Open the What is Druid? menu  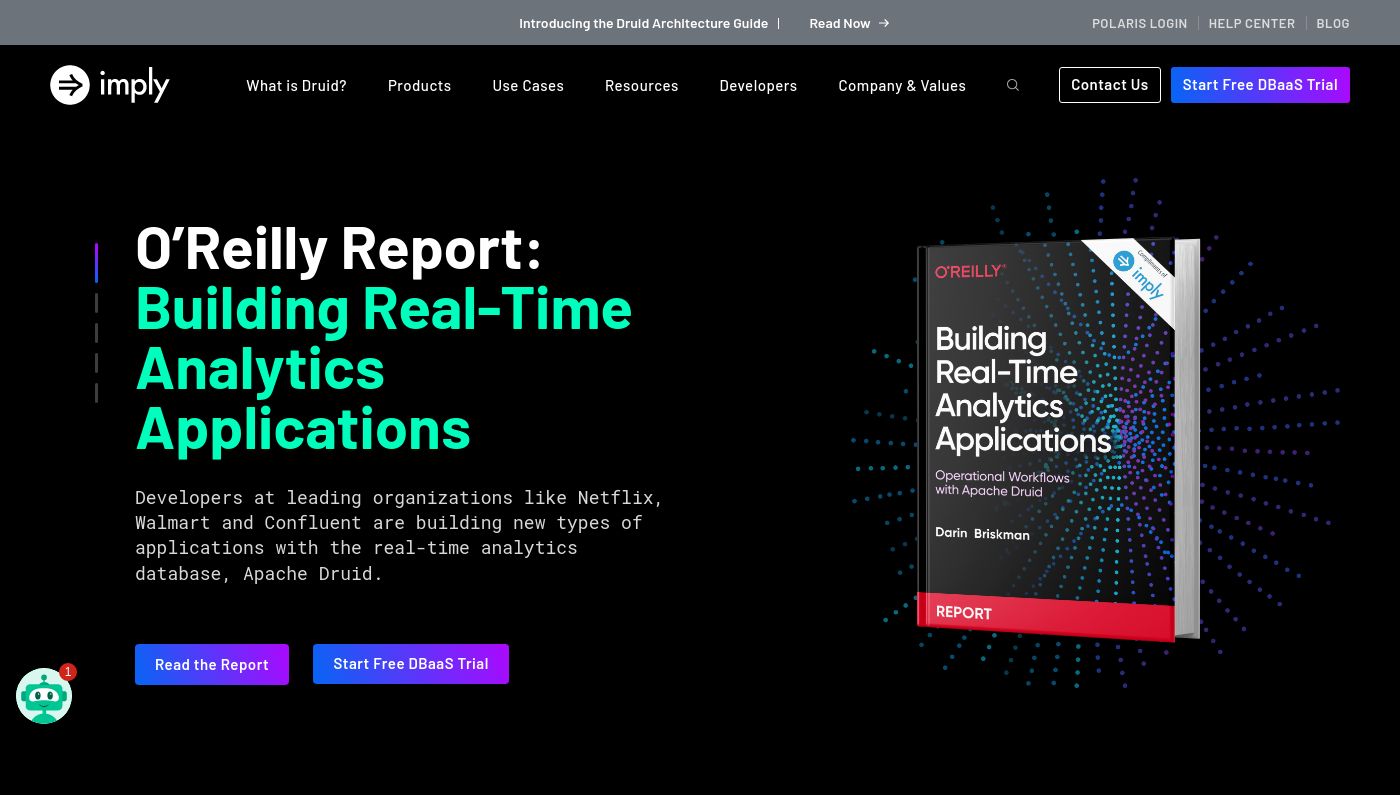[296, 86]
